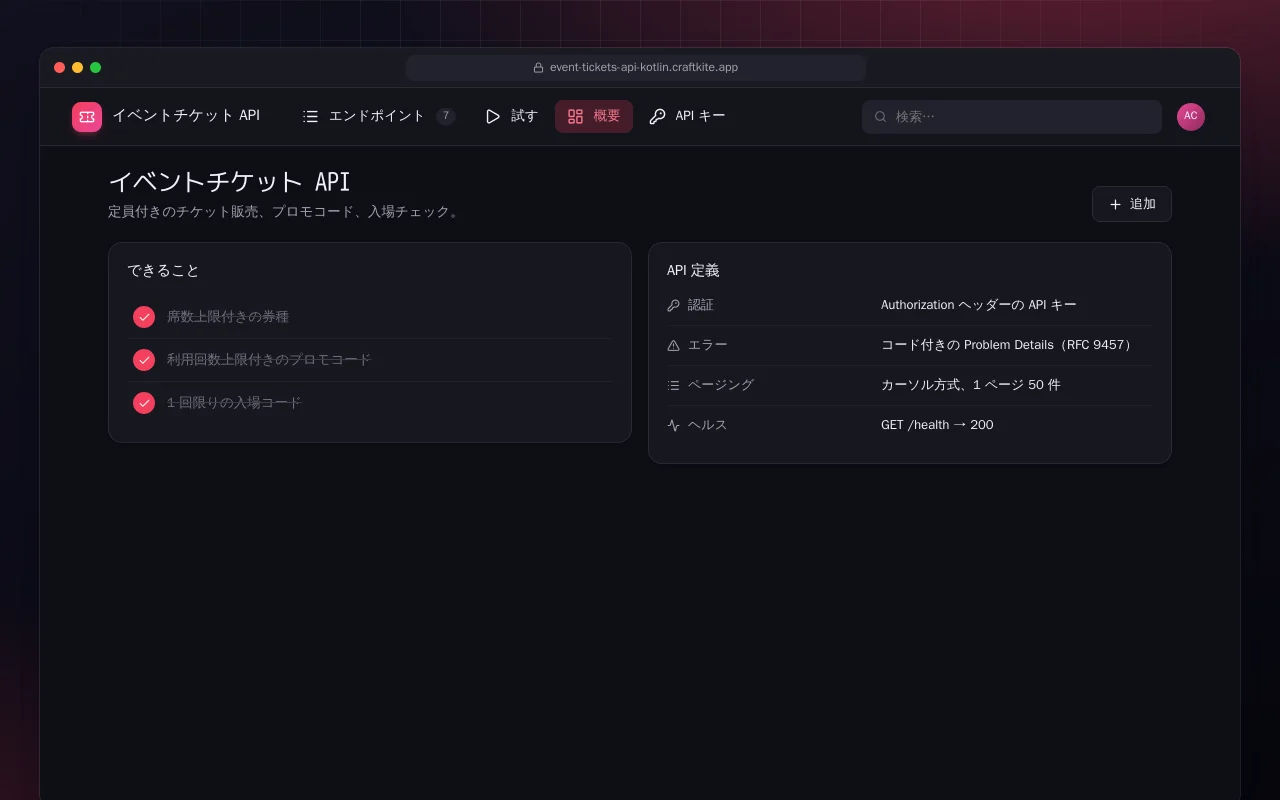1280x800 pixels.
Task: Click the list icon next to ページング
Action: pyautogui.click(x=673, y=385)
